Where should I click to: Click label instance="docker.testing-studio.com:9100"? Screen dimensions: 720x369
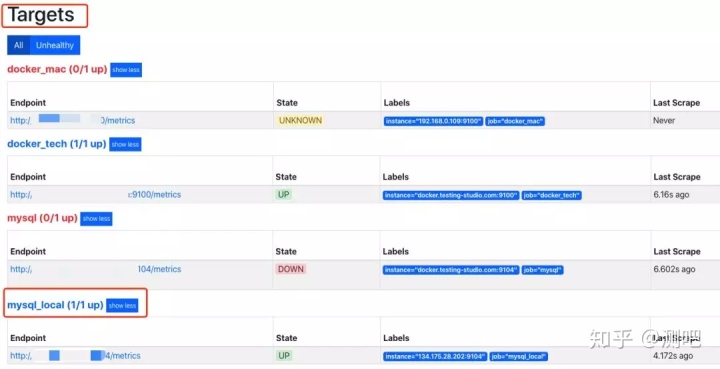pos(451,196)
